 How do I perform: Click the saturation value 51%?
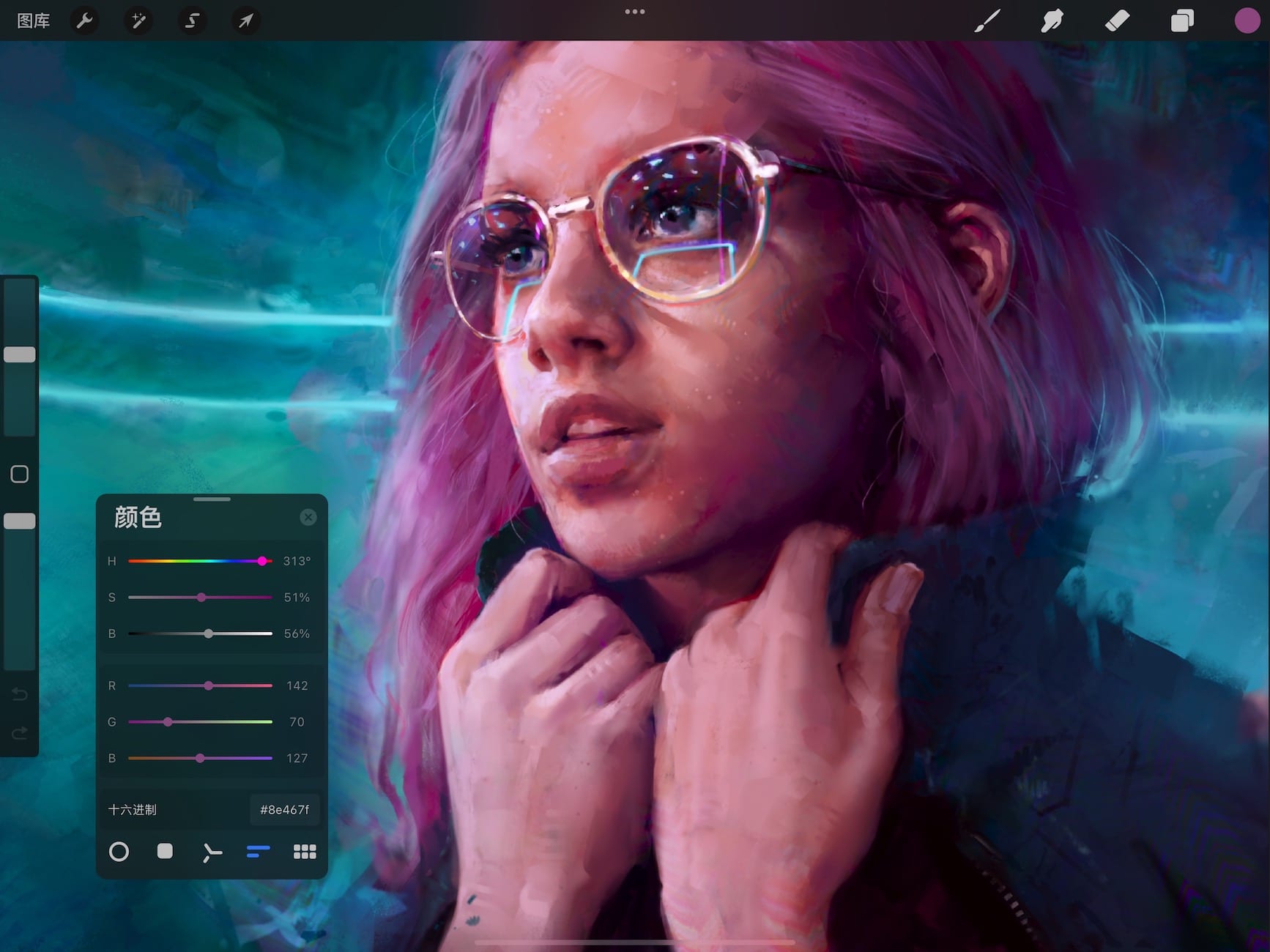[x=297, y=598]
